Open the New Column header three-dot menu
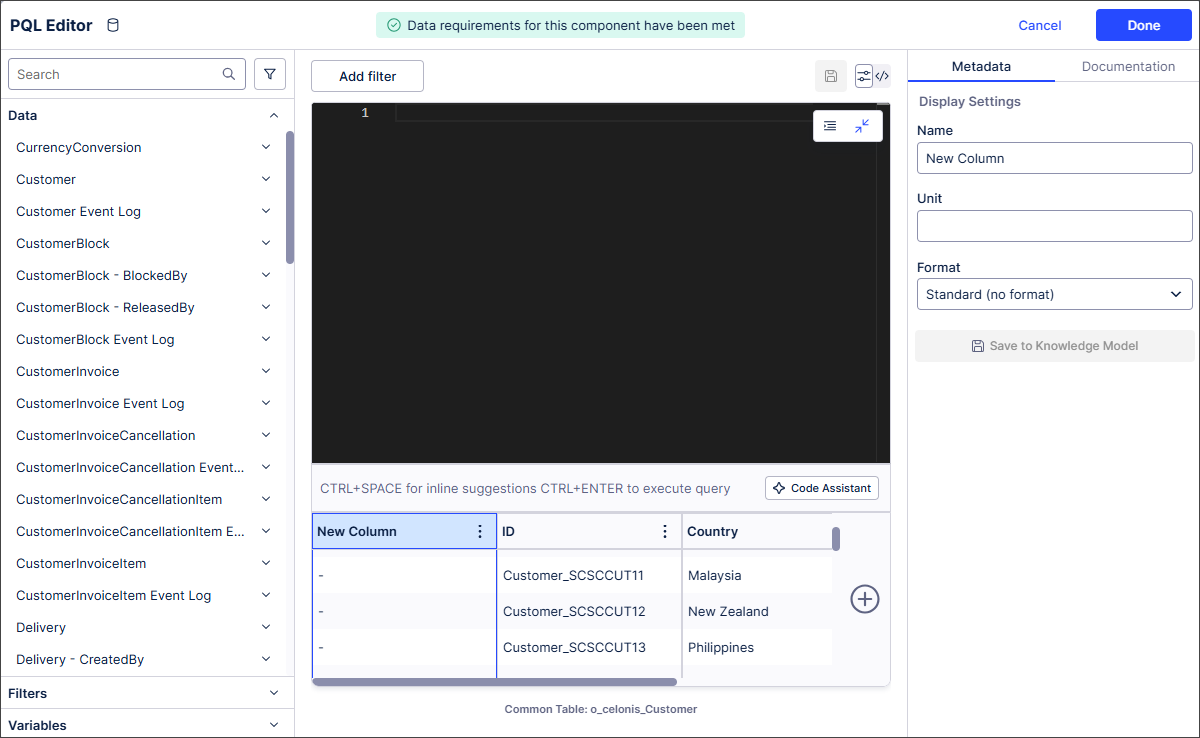Viewport: 1200px width, 738px height. 480,531
